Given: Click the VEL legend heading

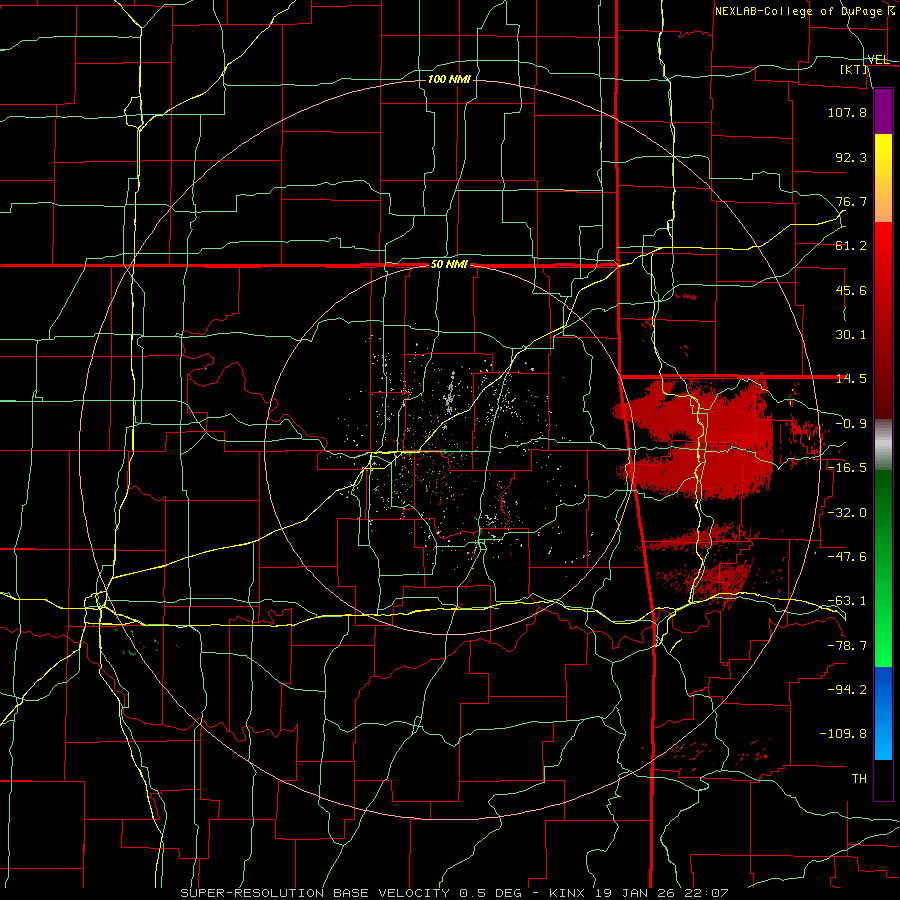Looking at the screenshot, I should point(878,60).
